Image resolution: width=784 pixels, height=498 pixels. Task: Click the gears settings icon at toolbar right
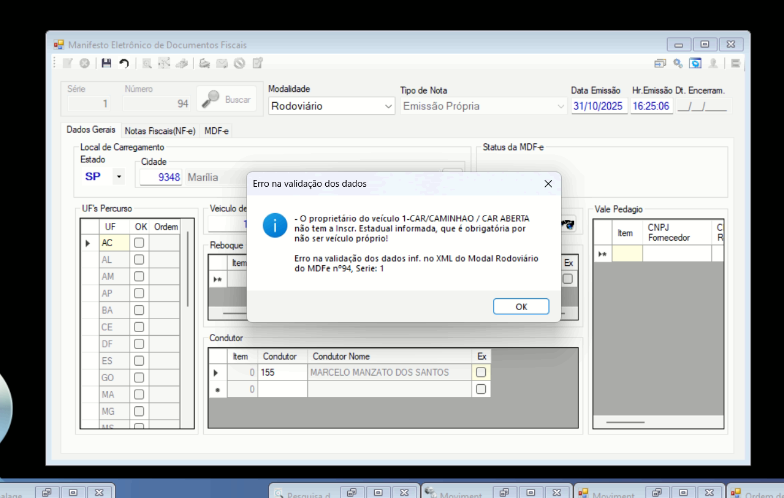click(678, 63)
